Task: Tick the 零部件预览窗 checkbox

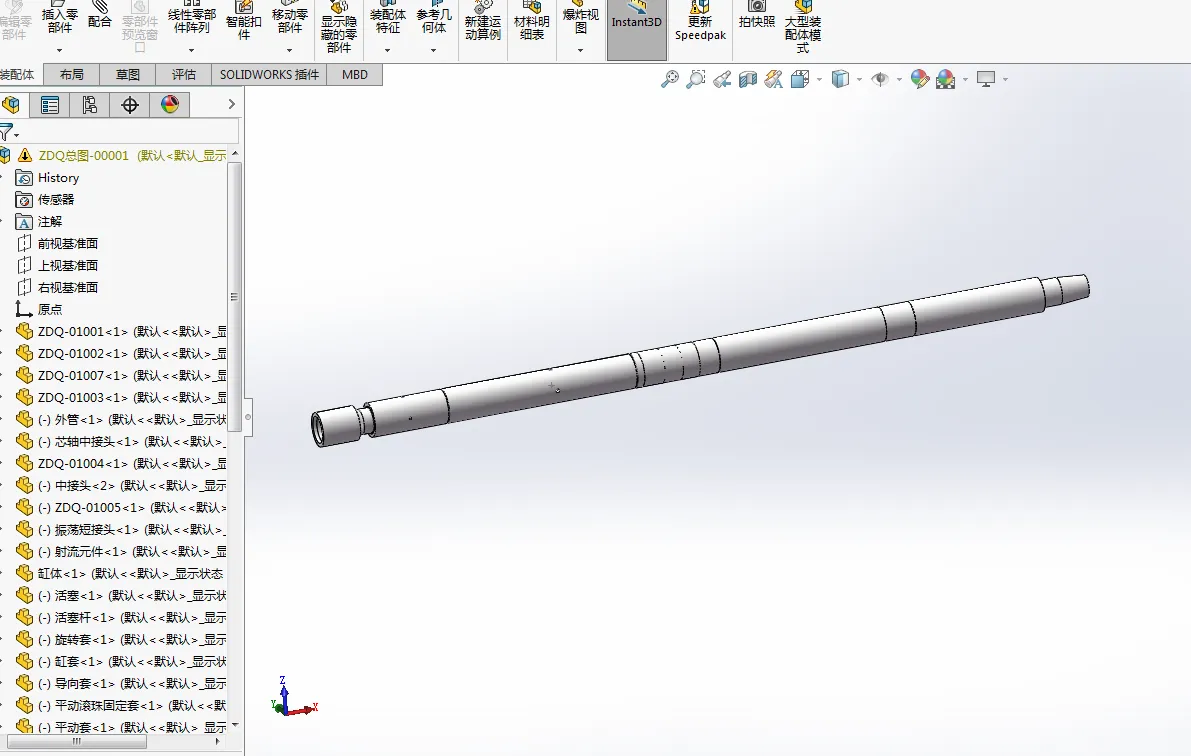Action: pos(140,47)
